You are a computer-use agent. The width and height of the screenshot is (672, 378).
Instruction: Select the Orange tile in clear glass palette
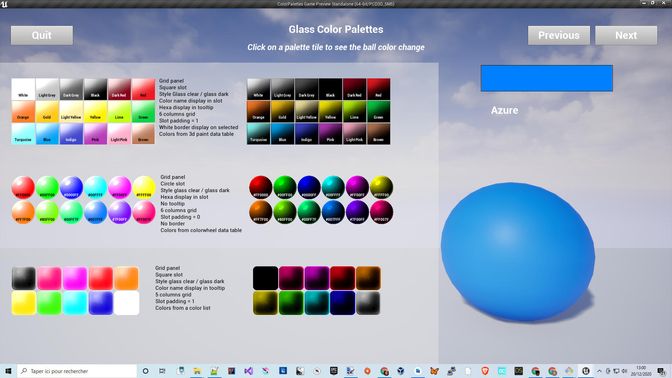pos(23,111)
